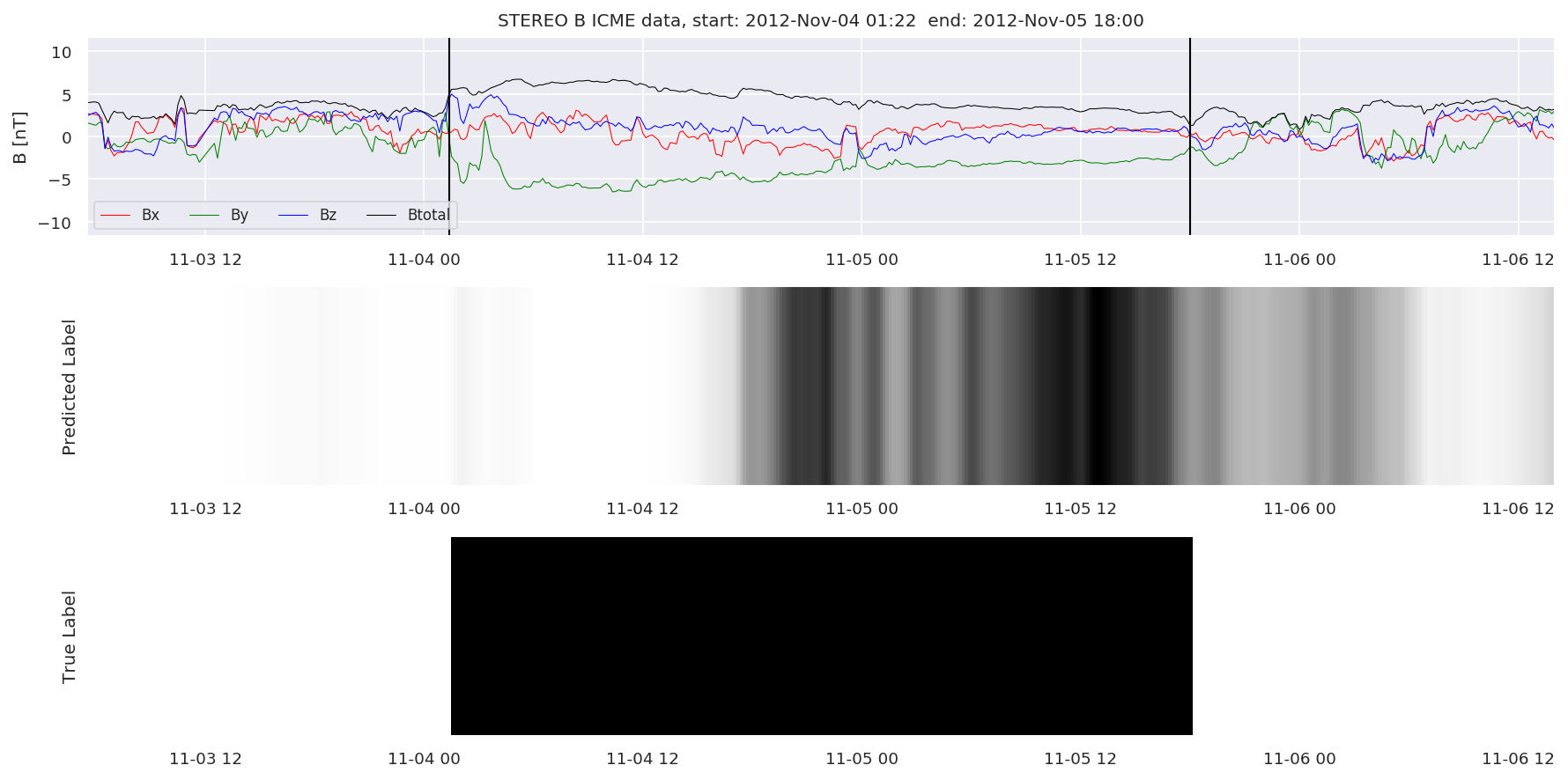Select the 'Bz' legend entry text
Screen dimensions: 1568x780
coord(328,215)
